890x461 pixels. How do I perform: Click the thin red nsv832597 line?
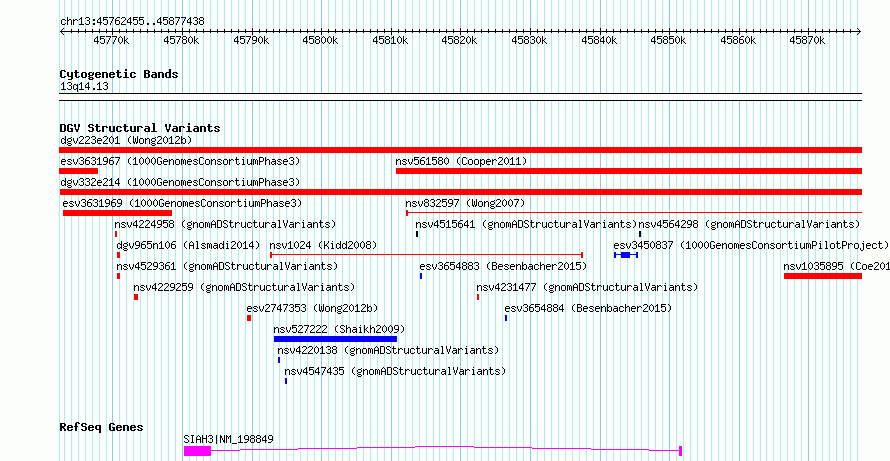pos(634,213)
